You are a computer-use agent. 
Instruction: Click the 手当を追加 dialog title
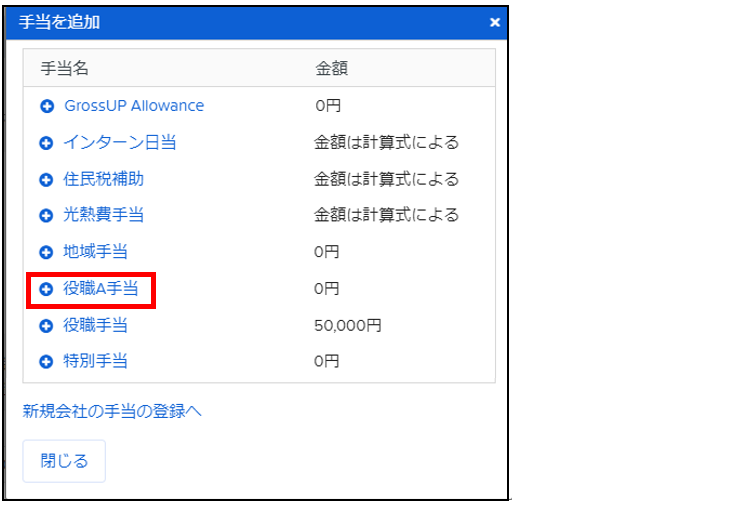59,22
